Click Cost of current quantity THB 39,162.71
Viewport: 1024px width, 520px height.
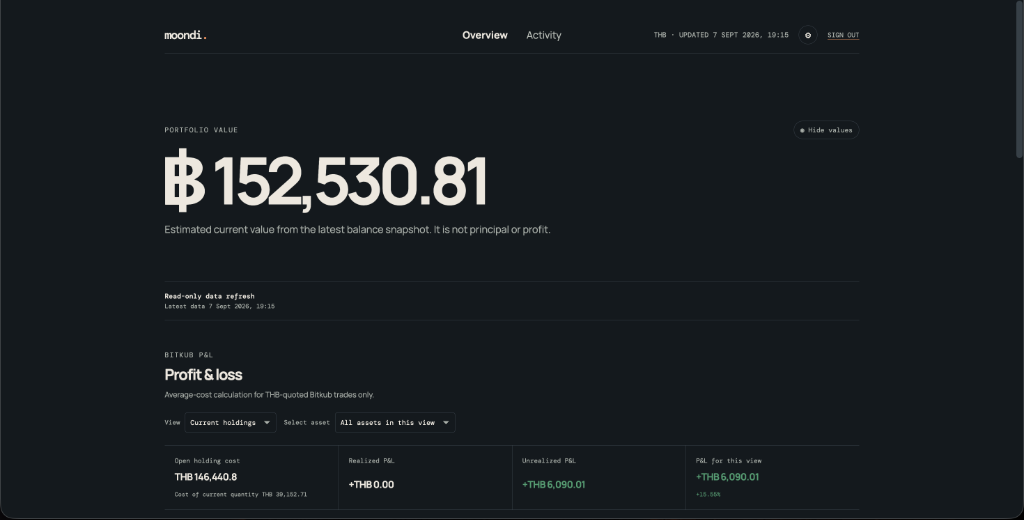[240, 495]
